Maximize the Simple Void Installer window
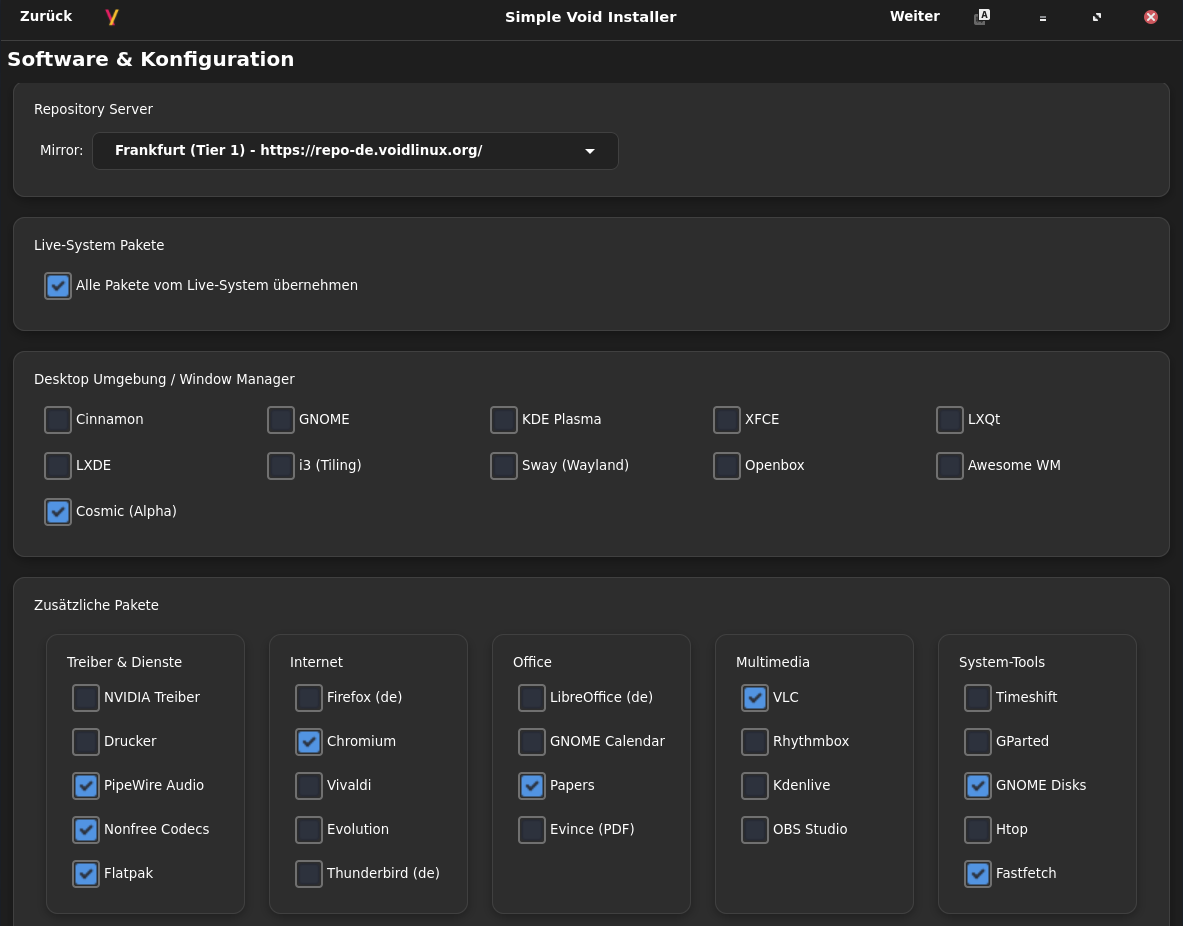 [x=1097, y=17]
